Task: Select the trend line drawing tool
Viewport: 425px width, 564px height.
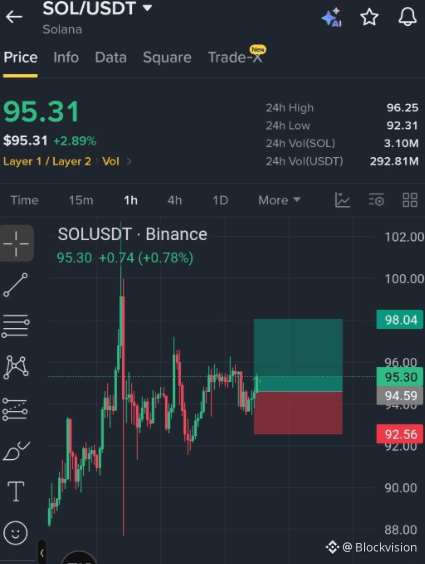Action: pos(15,285)
